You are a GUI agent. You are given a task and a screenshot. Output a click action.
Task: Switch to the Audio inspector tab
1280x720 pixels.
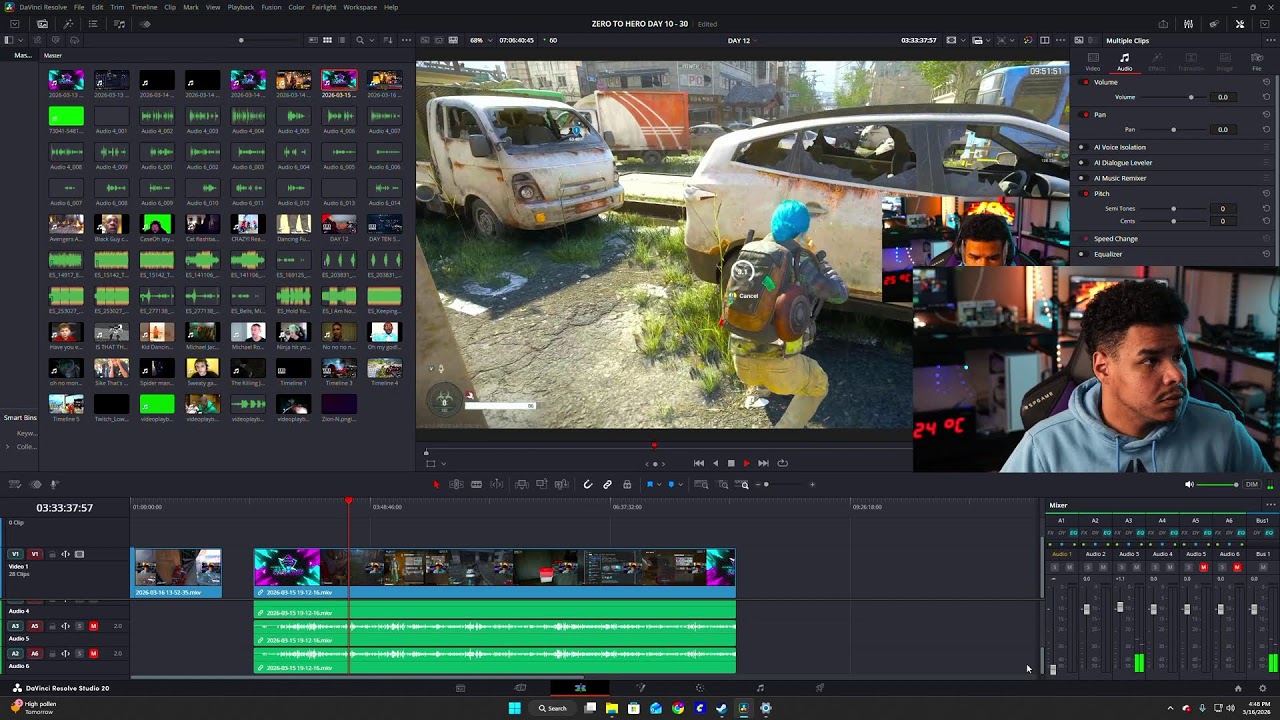(x=1124, y=61)
